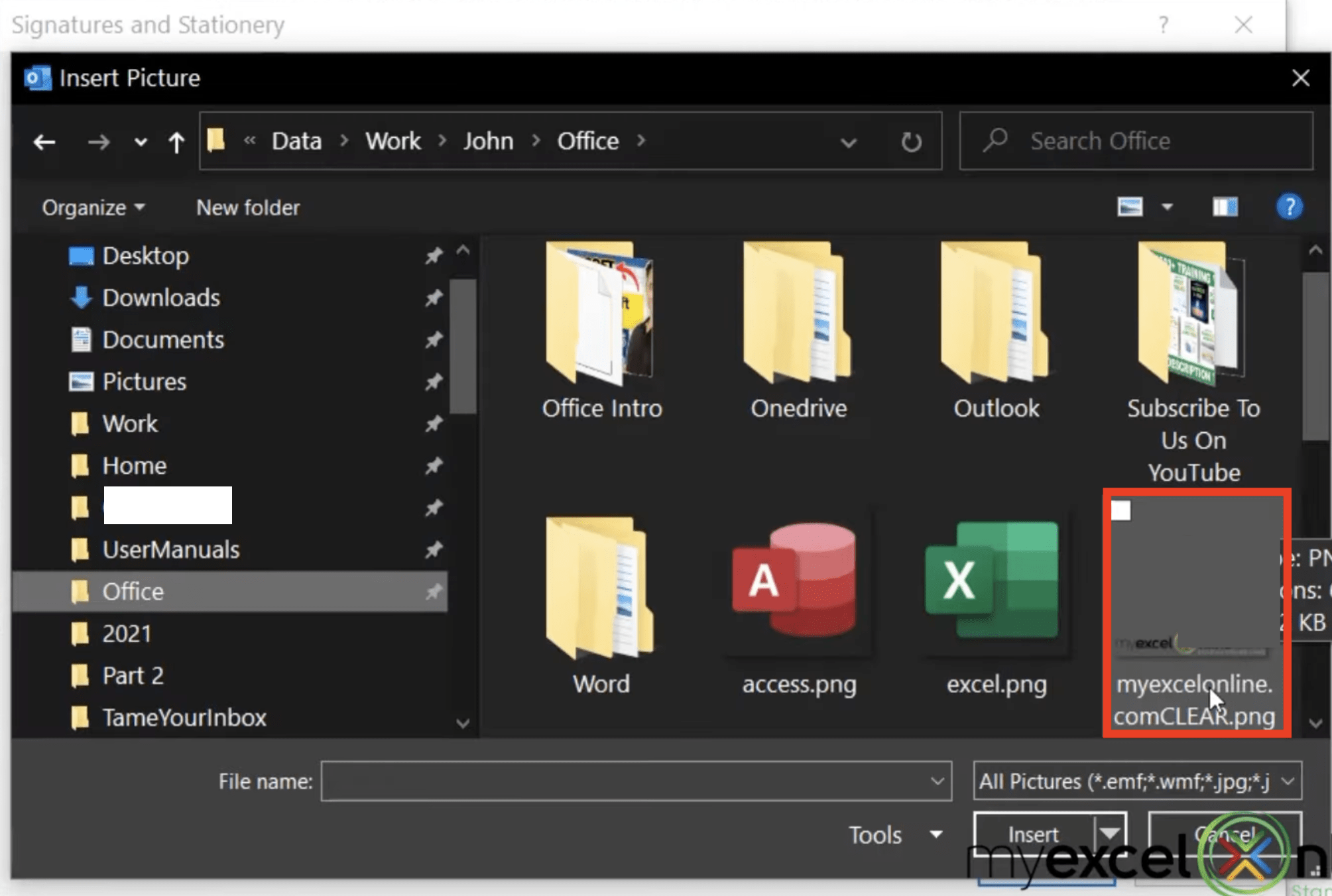Image resolution: width=1332 pixels, height=896 pixels.
Task: Refresh the Office folder view
Action: [x=911, y=142]
